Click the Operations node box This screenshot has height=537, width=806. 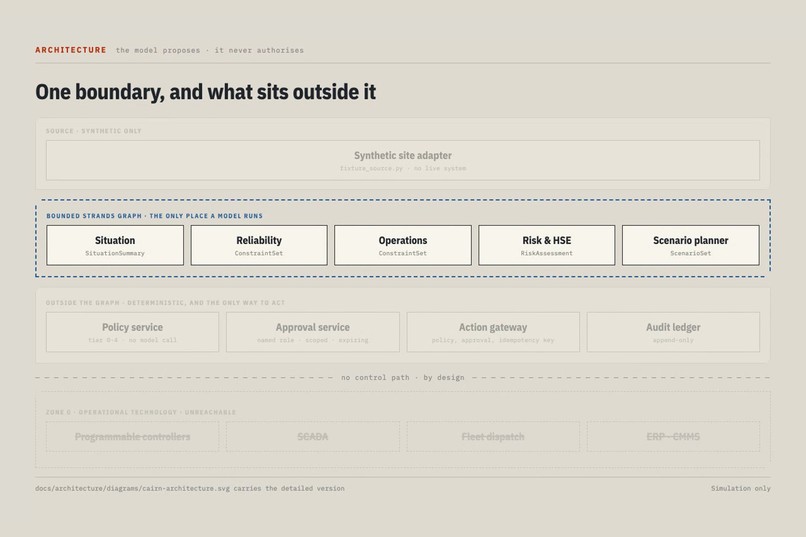point(403,245)
